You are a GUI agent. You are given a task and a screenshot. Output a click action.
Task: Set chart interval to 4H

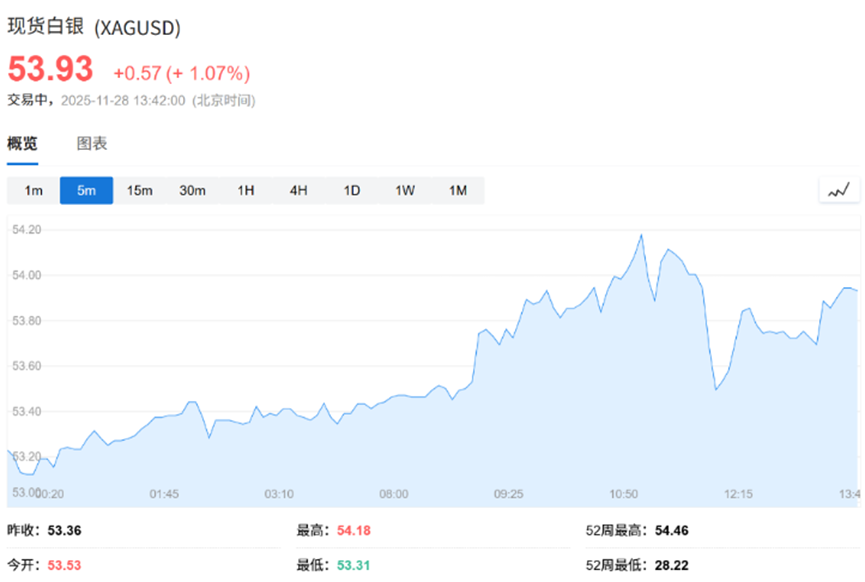(298, 191)
